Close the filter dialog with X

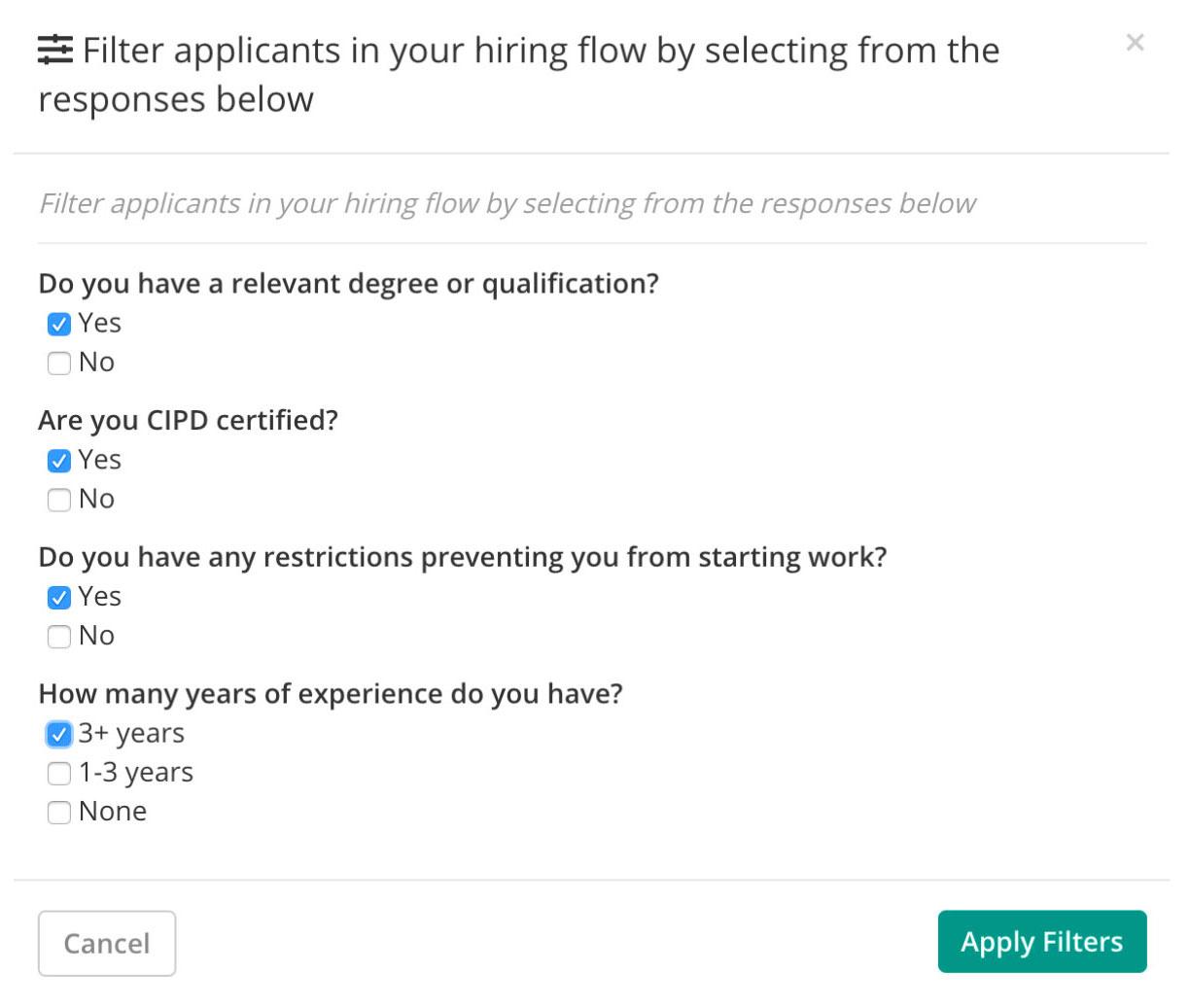coord(1135,43)
